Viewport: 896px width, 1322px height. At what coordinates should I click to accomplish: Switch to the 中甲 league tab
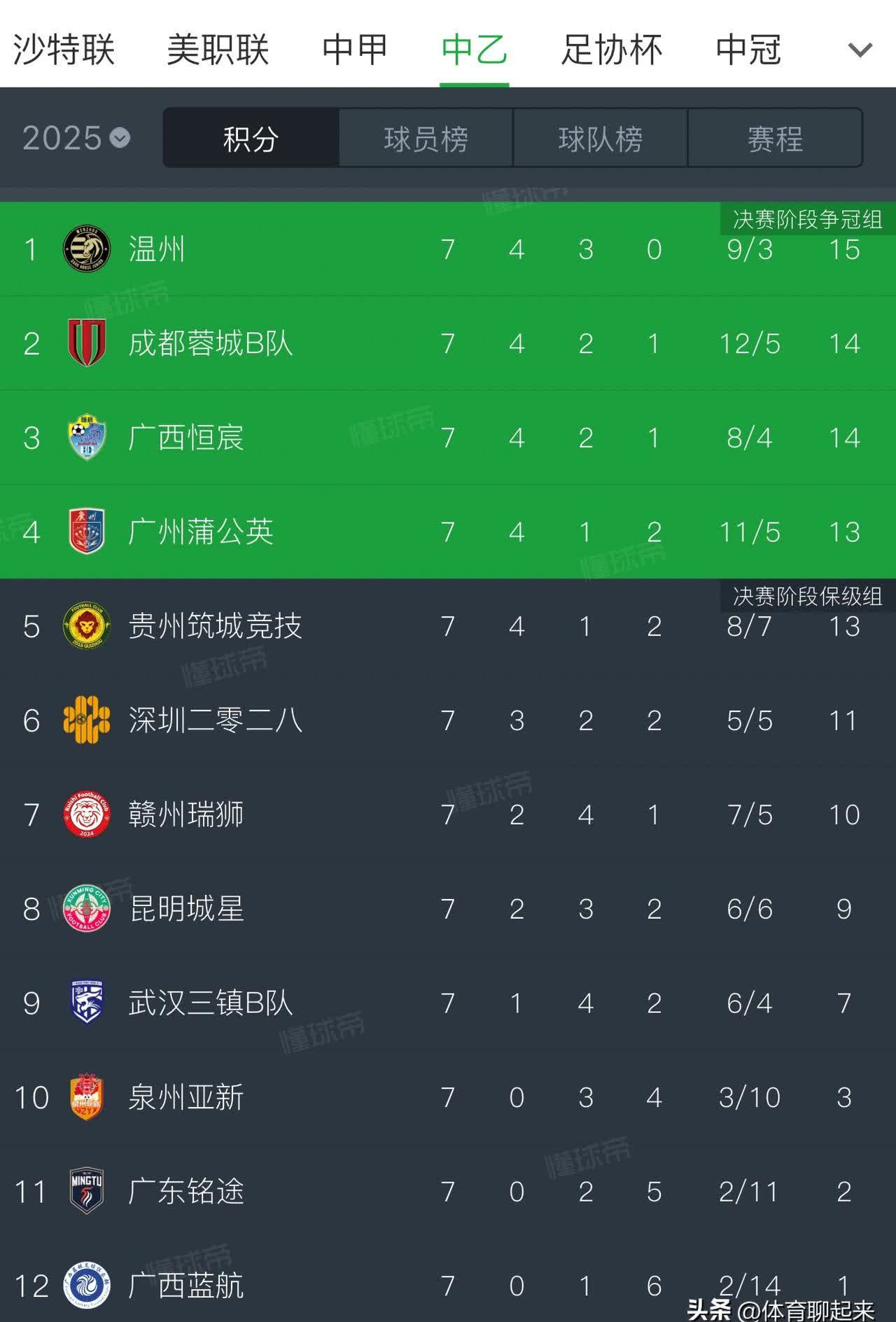[355, 50]
